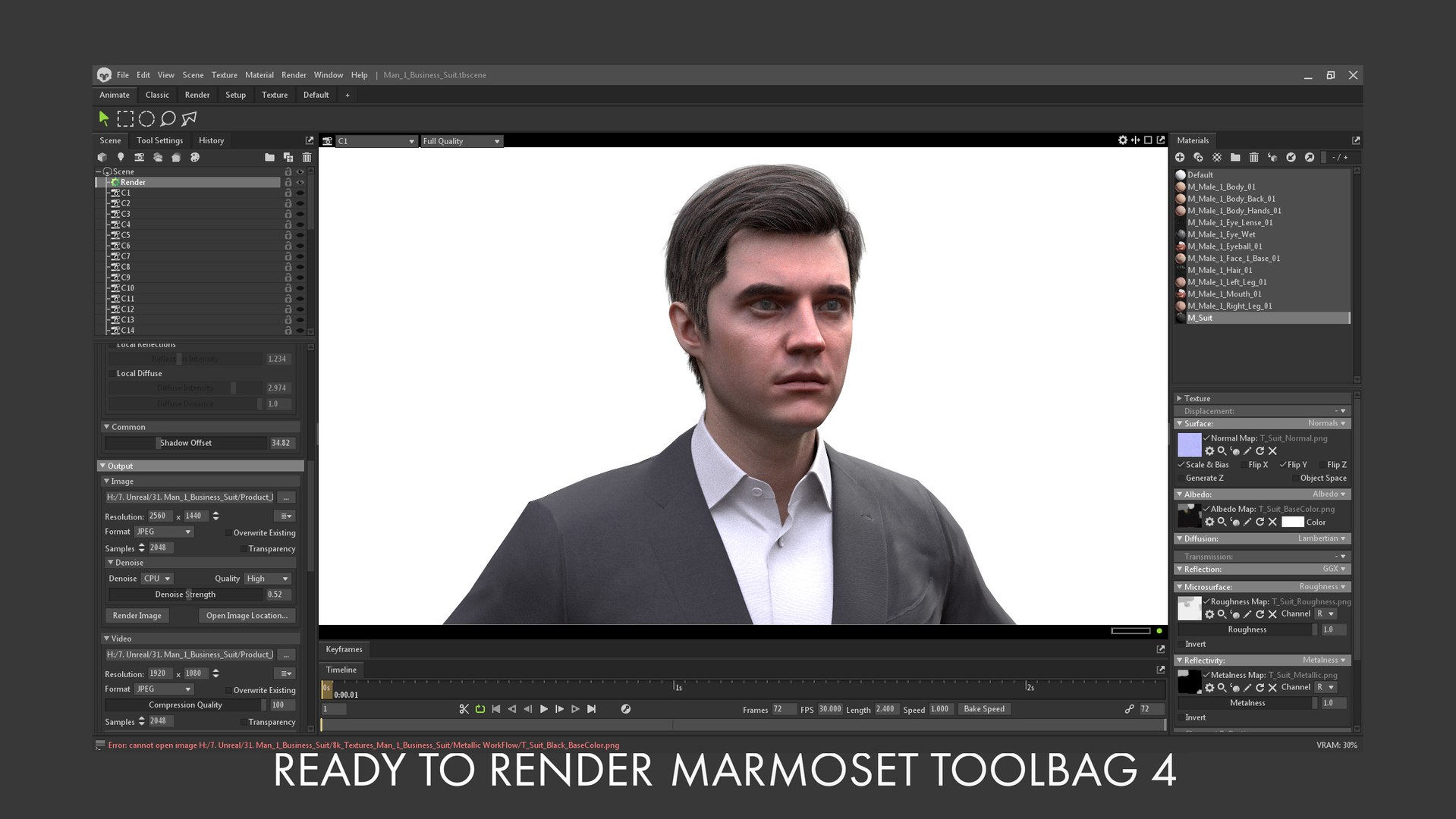This screenshot has width=1456, height=819.
Task: Export material with outward arrow icon
Action: tap(1310, 157)
